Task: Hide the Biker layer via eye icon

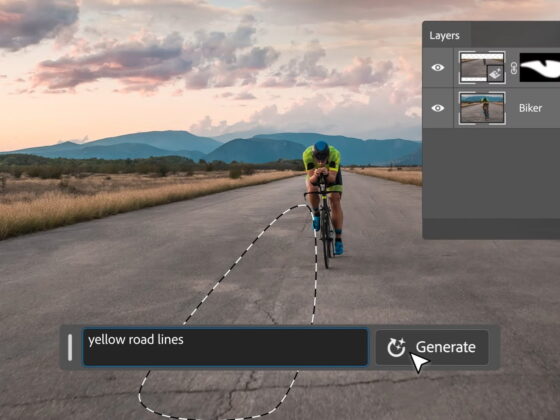Action: [438, 108]
